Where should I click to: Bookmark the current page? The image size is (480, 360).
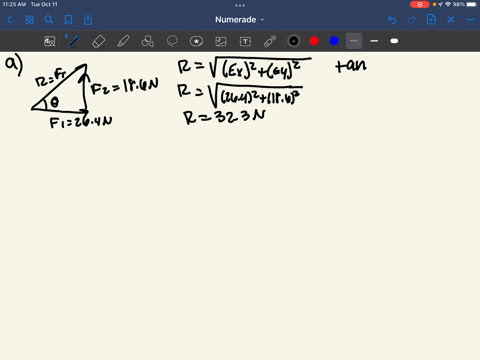click(x=68, y=20)
